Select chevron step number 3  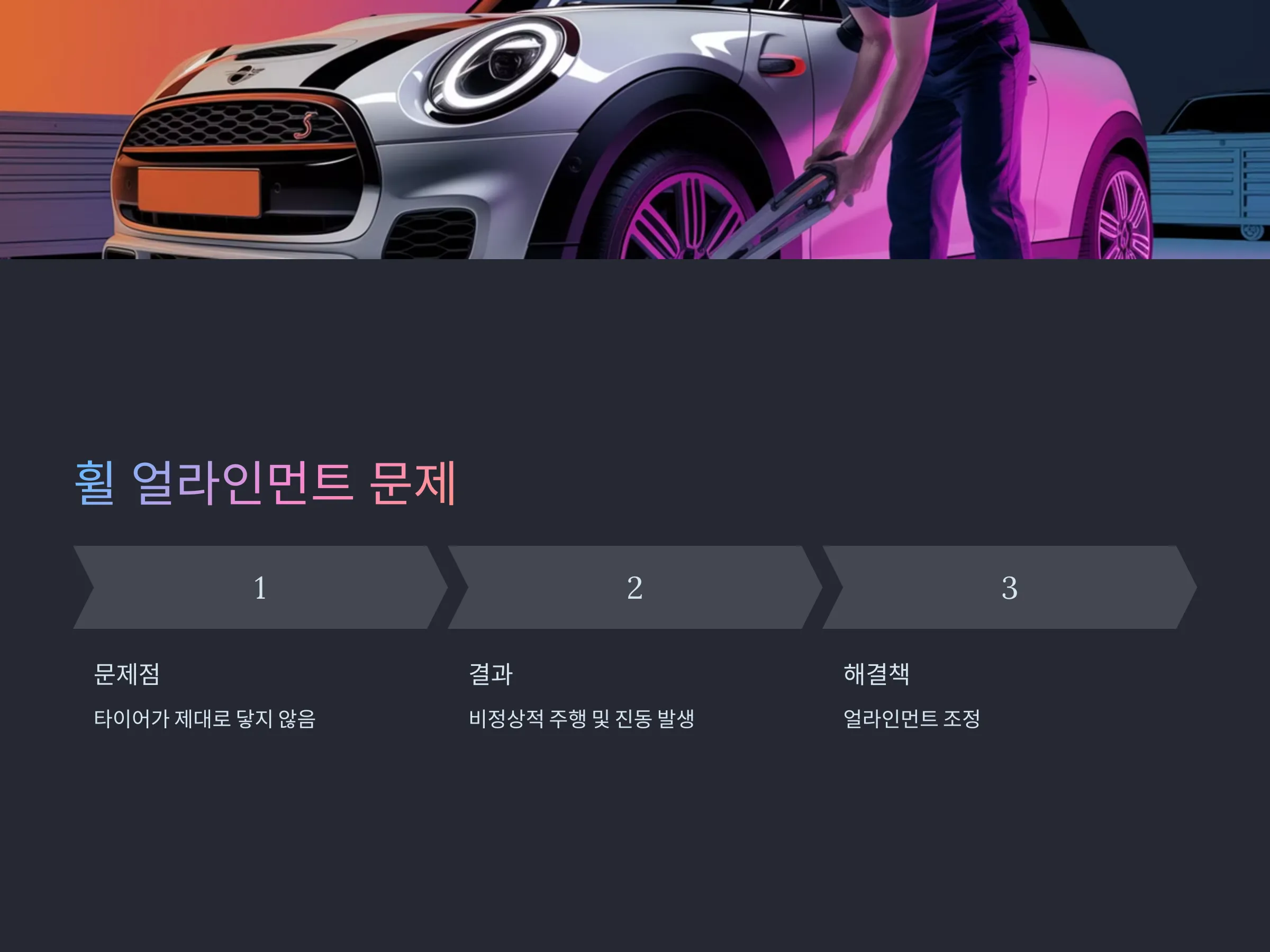(x=1009, y=587)
